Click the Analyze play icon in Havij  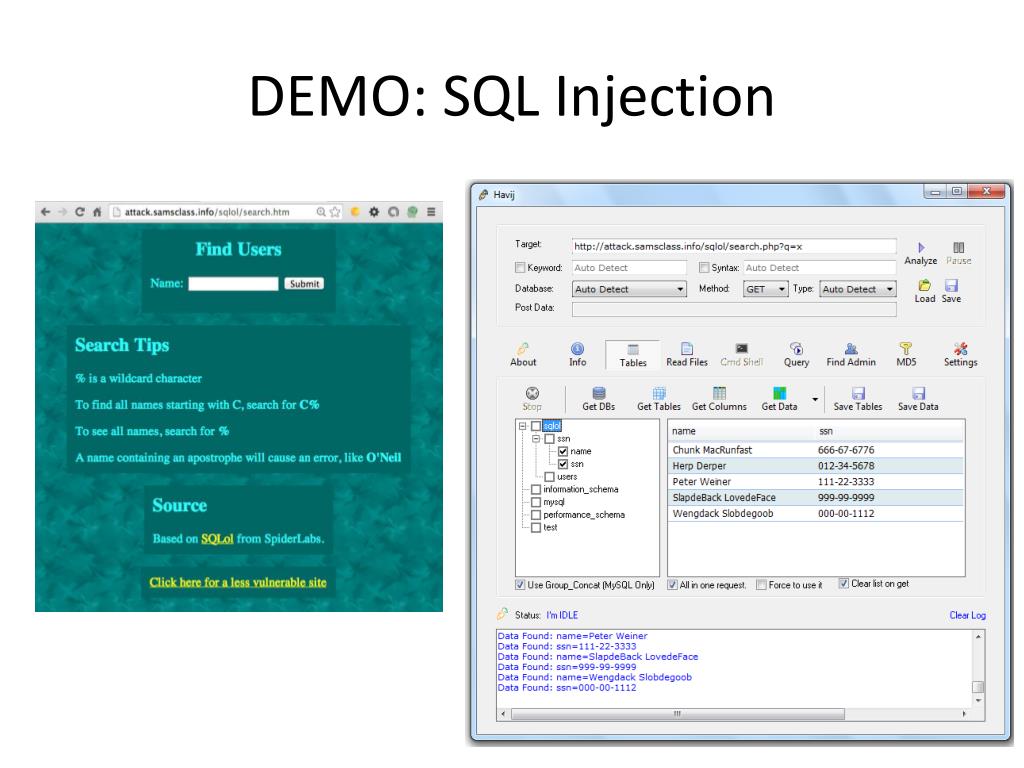(921, 248)
